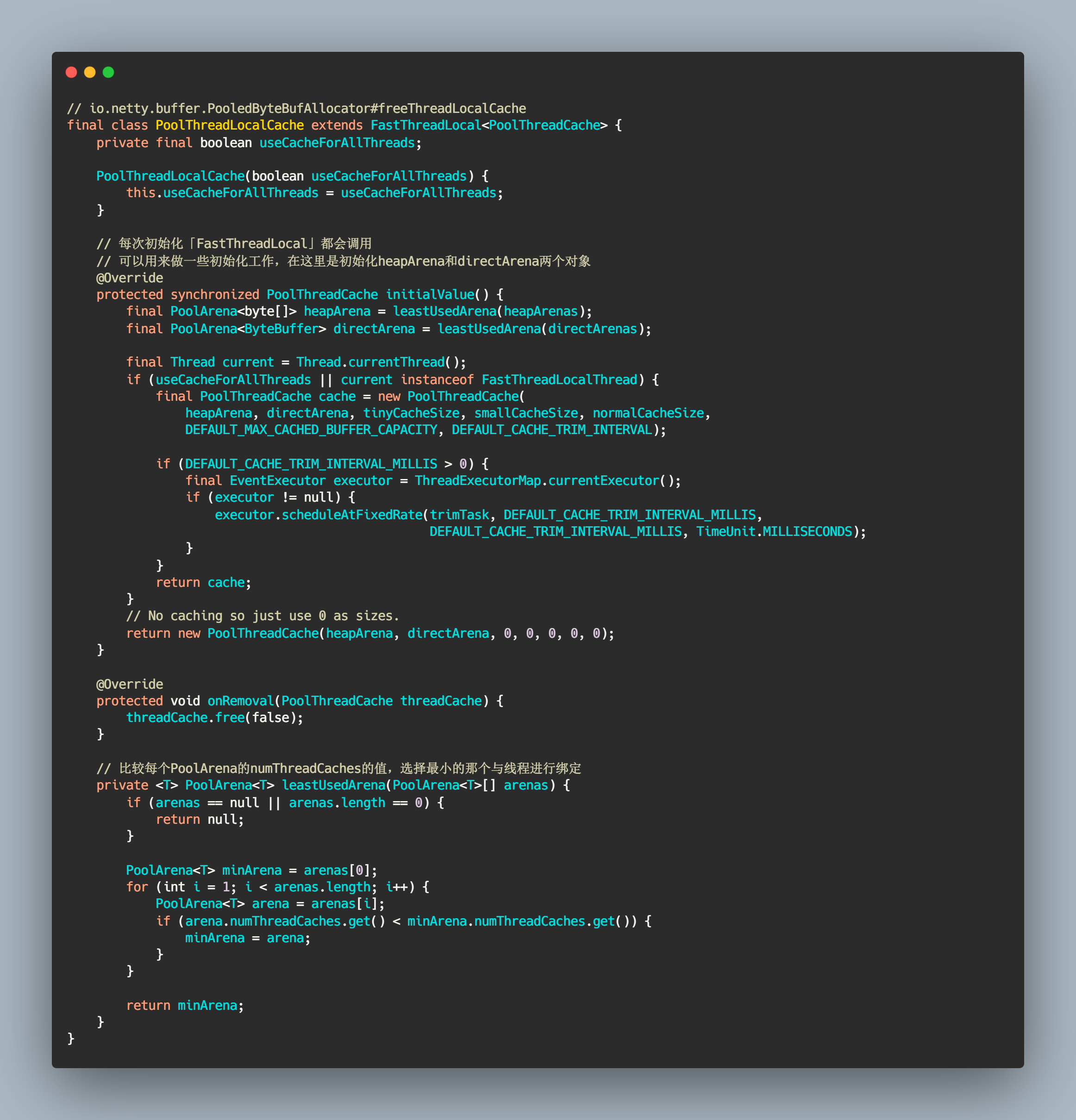The height and width of the screenshot is (1120, 1076).
Task: Click the red close window dot
Action: 71,72
